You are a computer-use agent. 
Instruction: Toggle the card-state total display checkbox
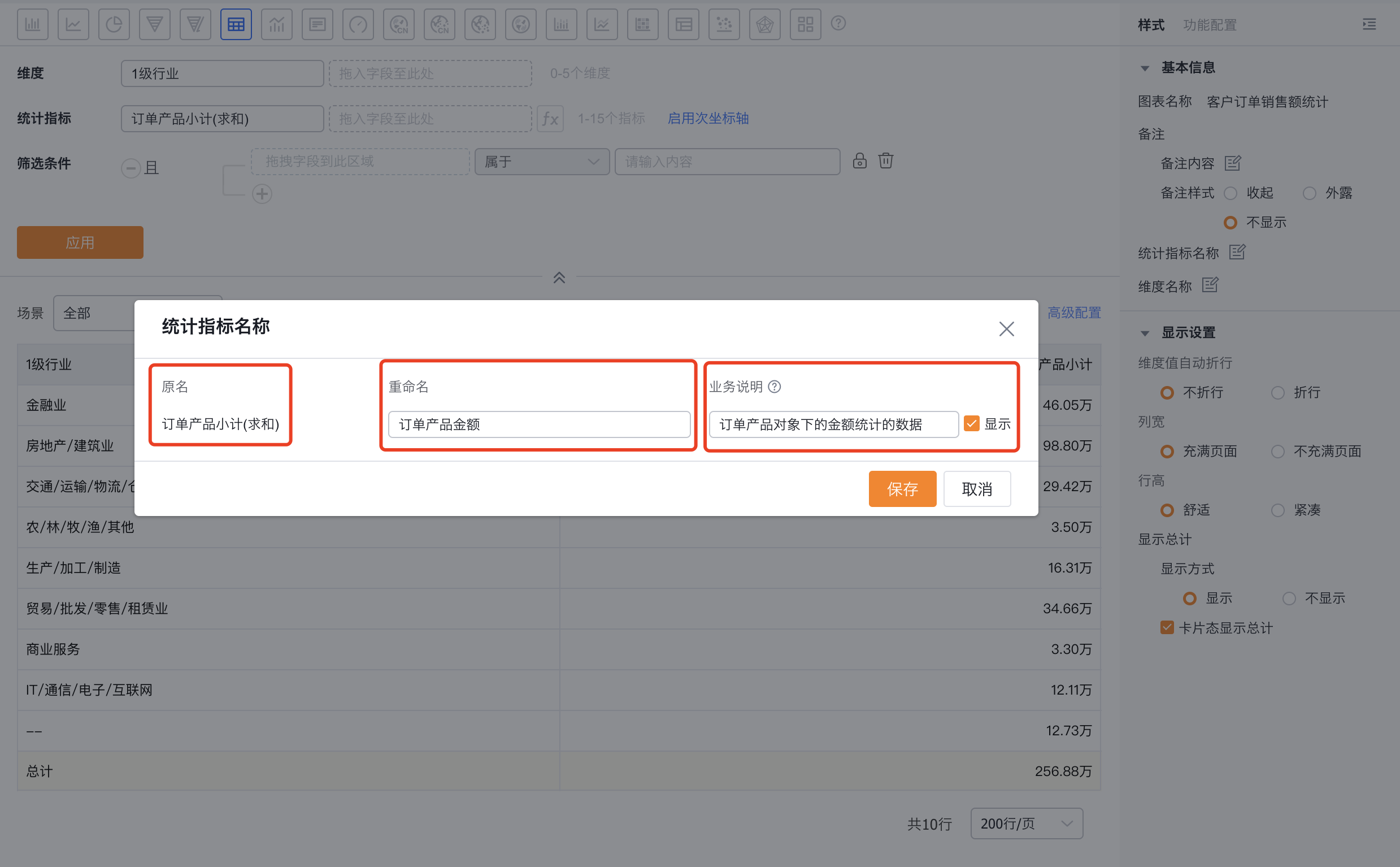coord(1166,627)
